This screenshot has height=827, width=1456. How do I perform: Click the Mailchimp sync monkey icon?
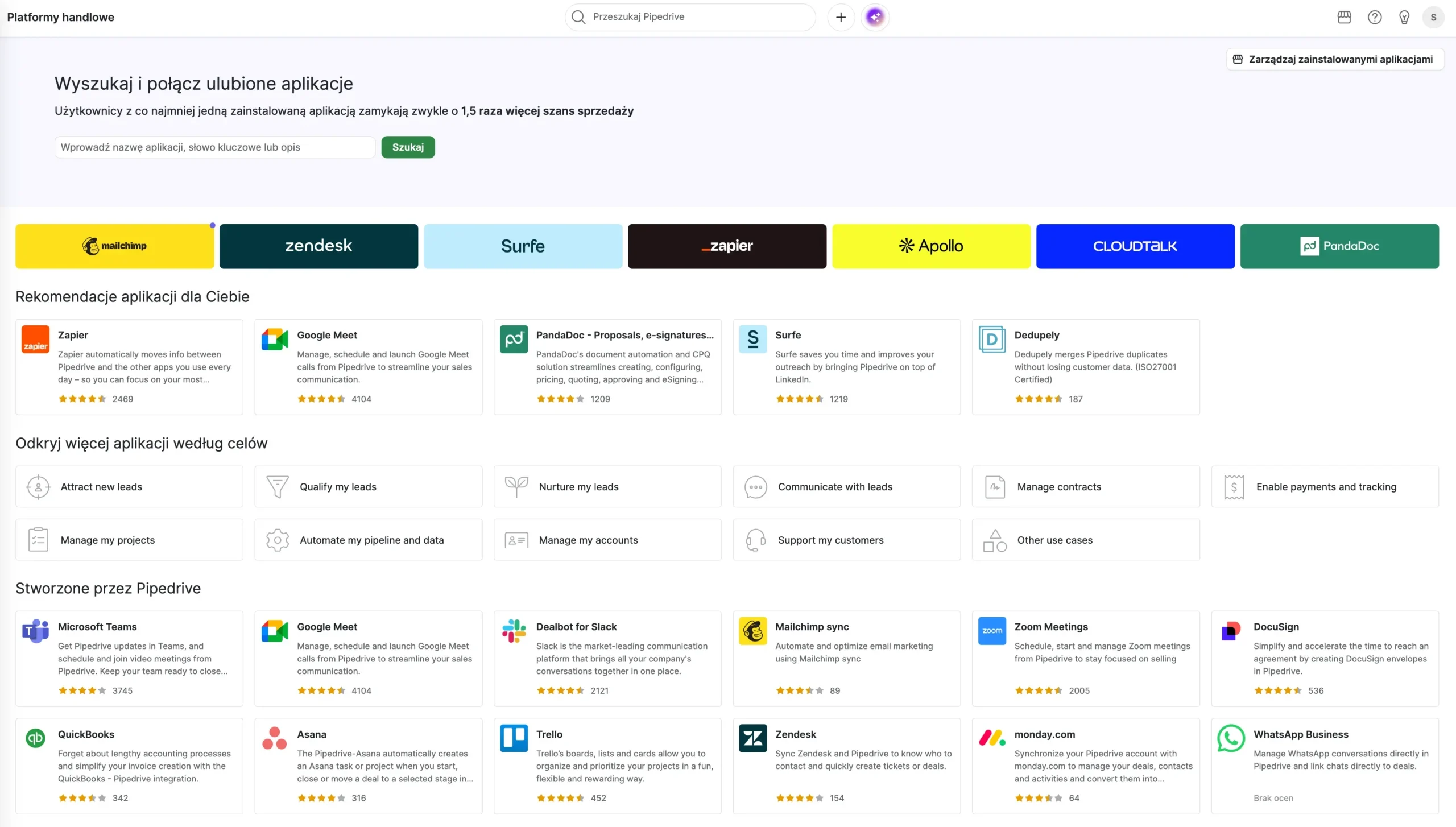click(753, 631)
